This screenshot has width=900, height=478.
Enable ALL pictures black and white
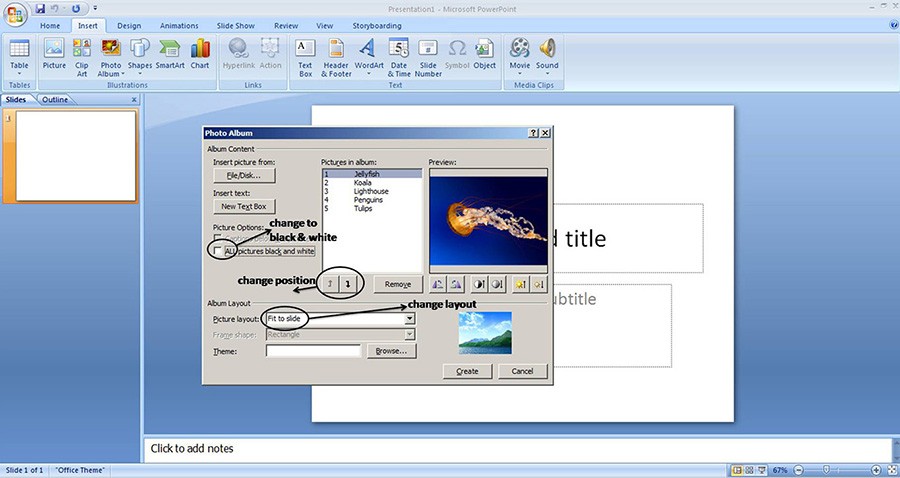(218, 251)
